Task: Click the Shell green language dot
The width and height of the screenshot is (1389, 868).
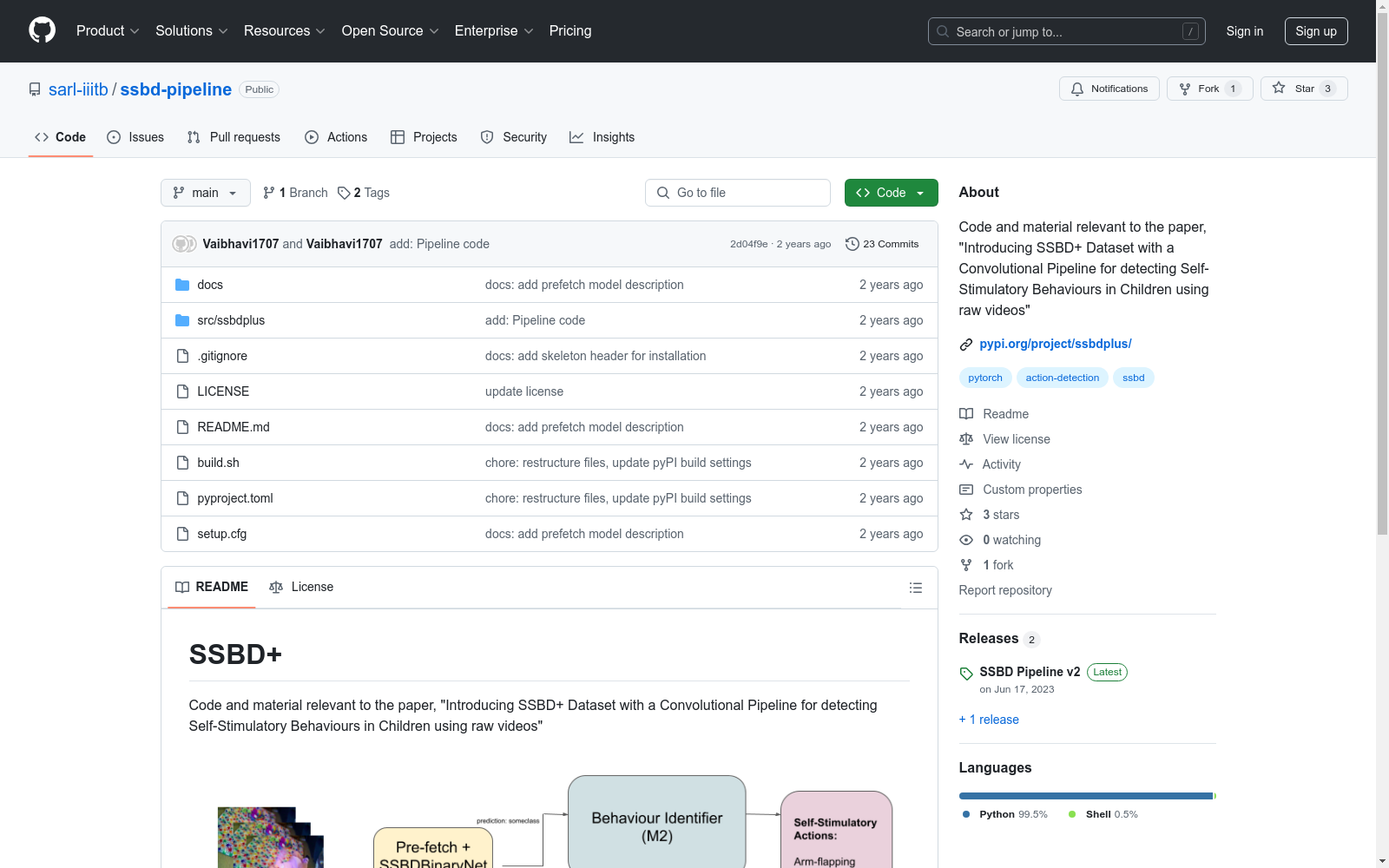Action: coord(1072,814)
